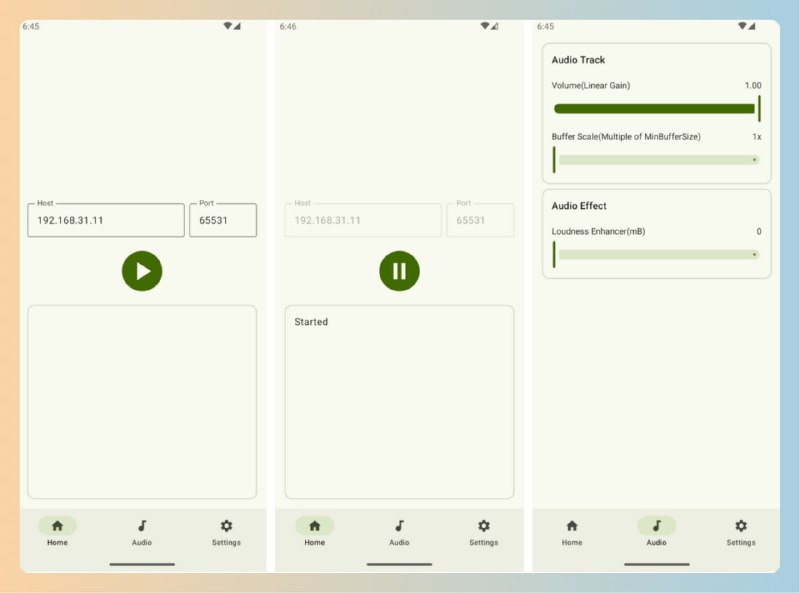Click the Loudness Enhancer slider track
The height and width of the screenshot is (593, 800).
coord(657,255)
